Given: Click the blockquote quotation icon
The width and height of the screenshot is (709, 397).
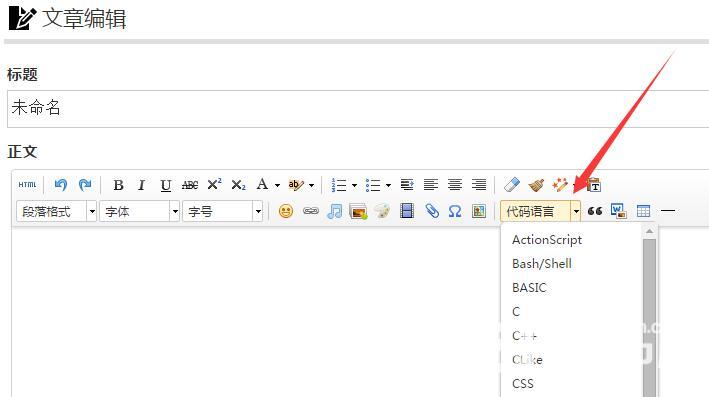Looking at the screenshot, I should [x=595, y=211].
